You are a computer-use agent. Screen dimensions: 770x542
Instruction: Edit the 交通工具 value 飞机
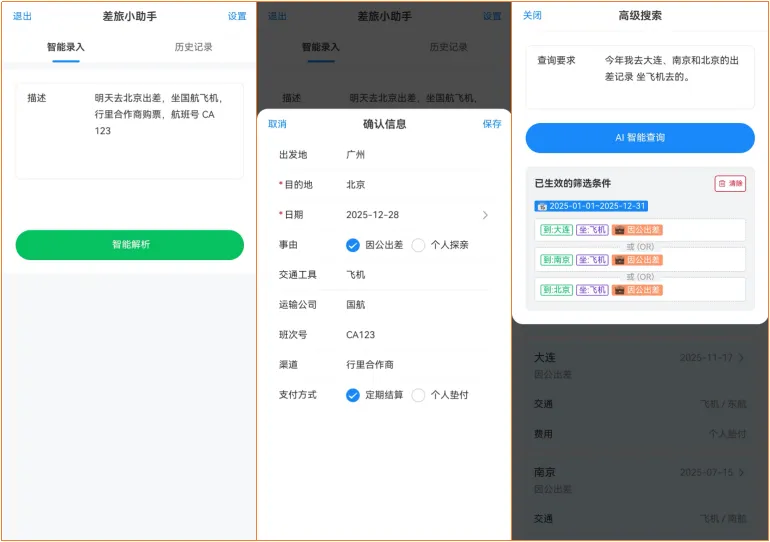[356, 275]
